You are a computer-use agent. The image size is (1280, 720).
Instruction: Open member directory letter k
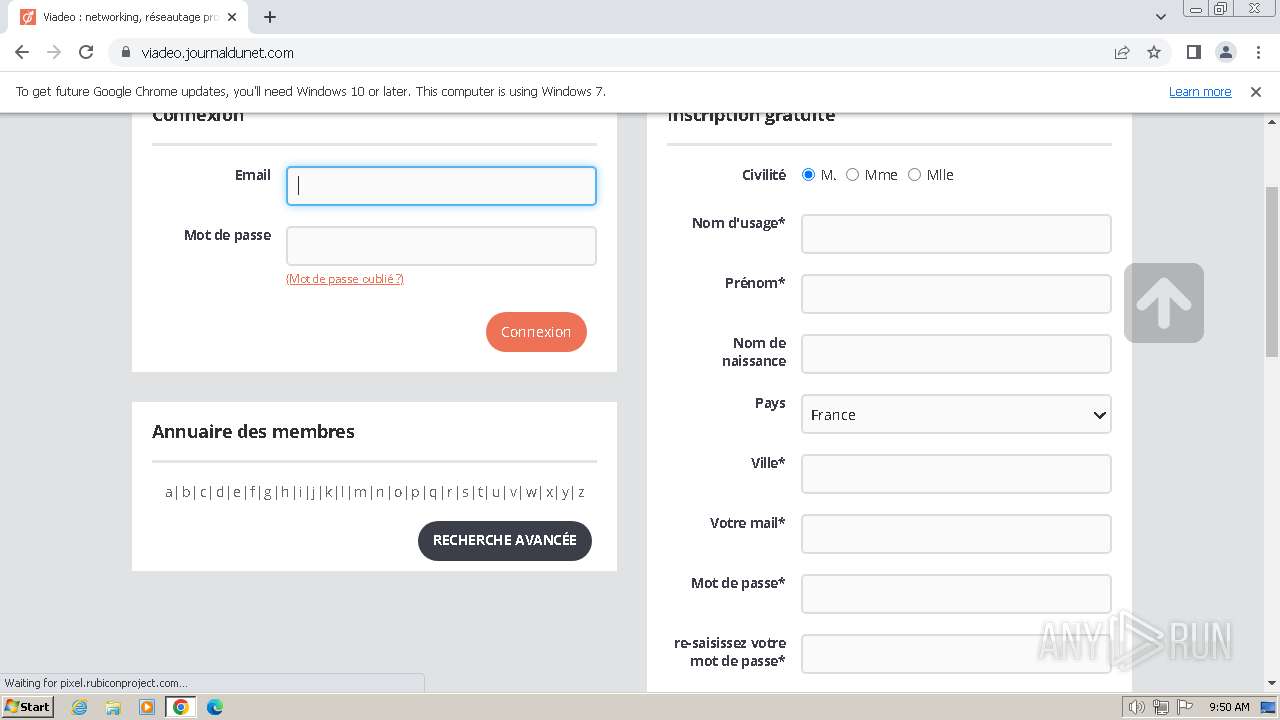pyautogui.click(x=328, y=492)
